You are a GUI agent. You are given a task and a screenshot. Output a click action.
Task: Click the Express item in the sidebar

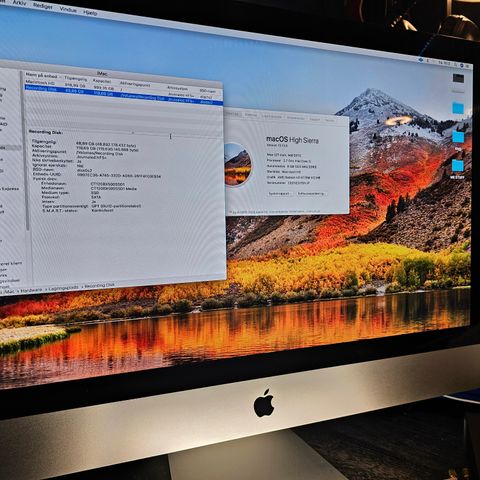[x=10, y=189]
